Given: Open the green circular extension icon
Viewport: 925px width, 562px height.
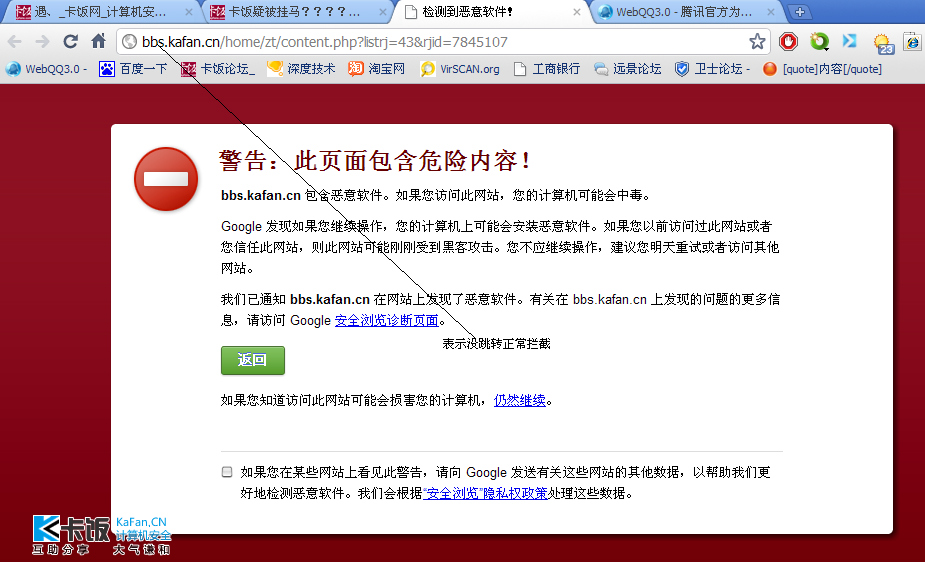Looking at the screenshot, I should click(819, 41).
